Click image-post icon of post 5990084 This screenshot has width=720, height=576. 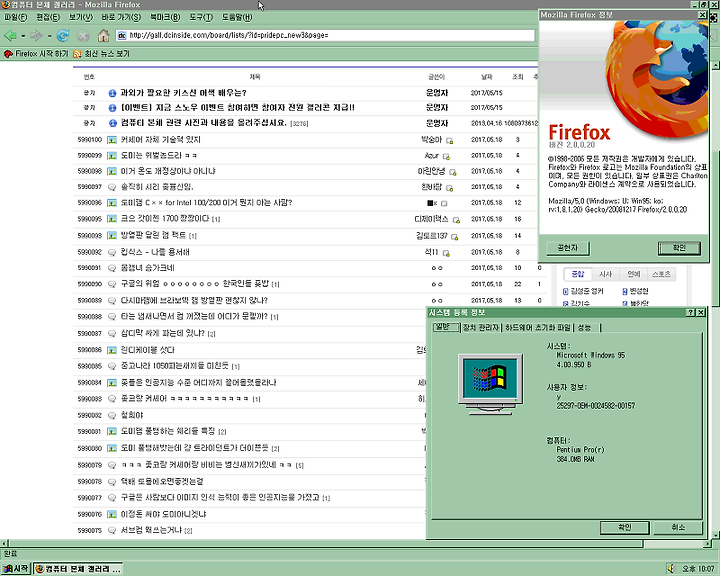pyautogui.click(x=112, y=383)
